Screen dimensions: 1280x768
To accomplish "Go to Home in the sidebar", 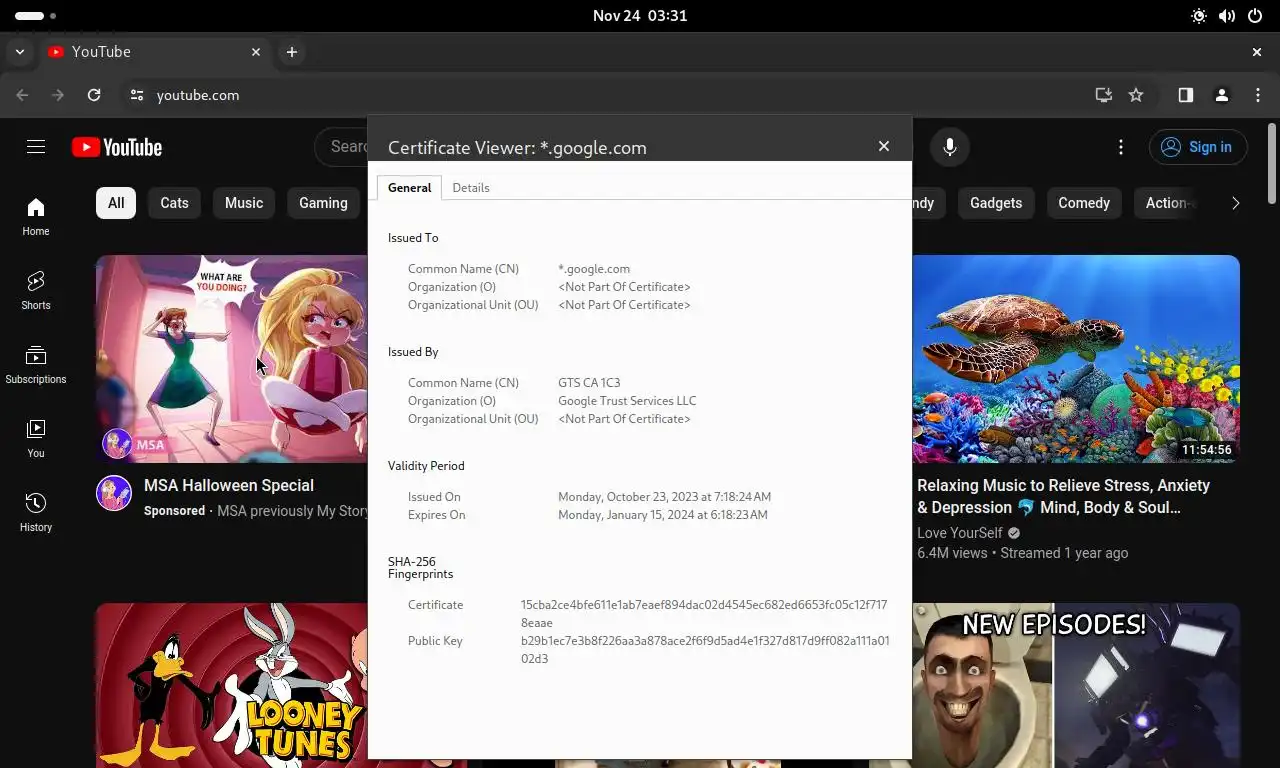I will [36, 216].
